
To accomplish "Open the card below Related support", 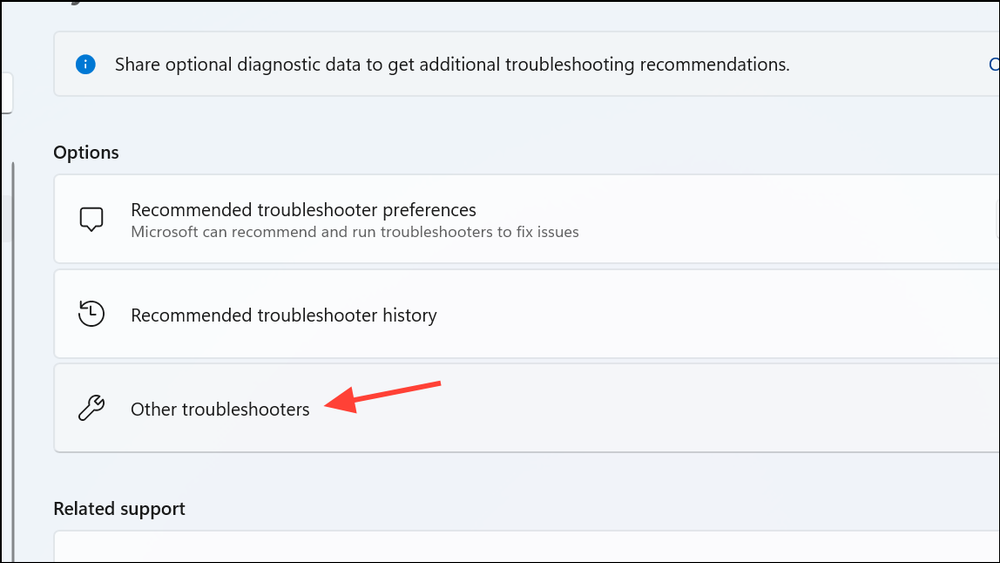I will [527, 546].
